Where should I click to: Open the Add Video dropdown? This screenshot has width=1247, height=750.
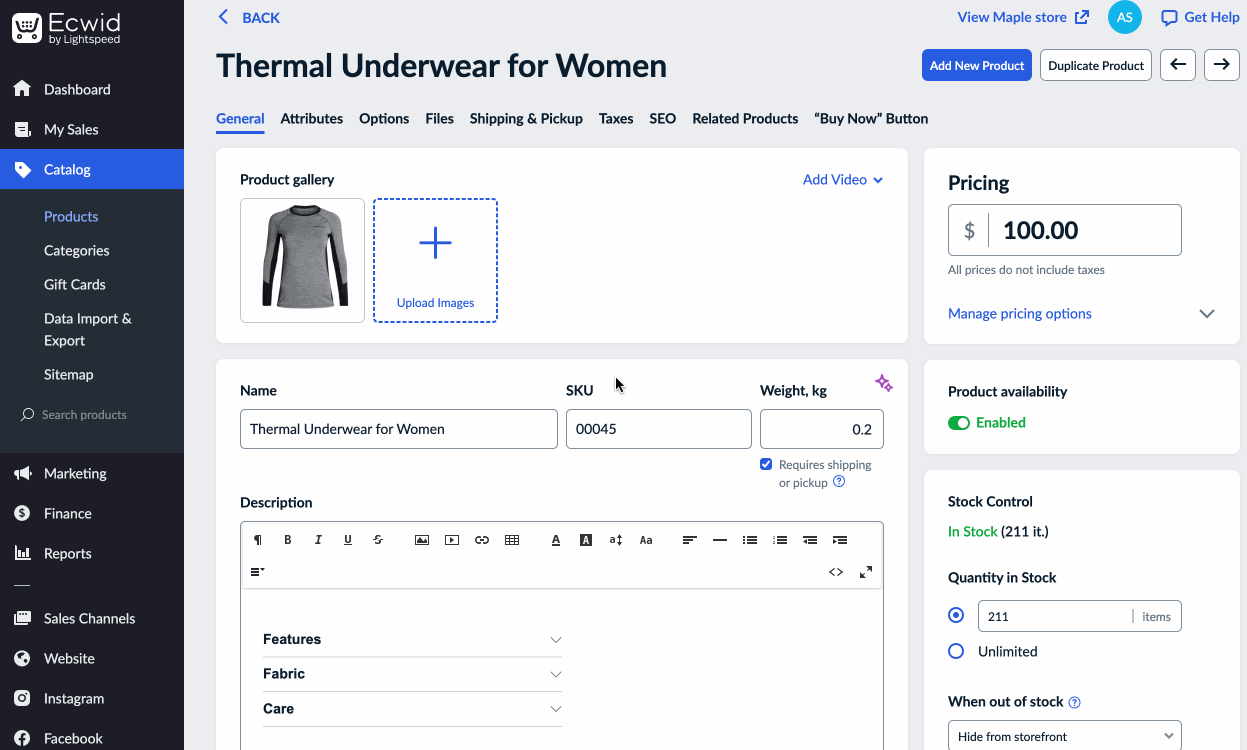pyautogui.click(x=843, y=180)
